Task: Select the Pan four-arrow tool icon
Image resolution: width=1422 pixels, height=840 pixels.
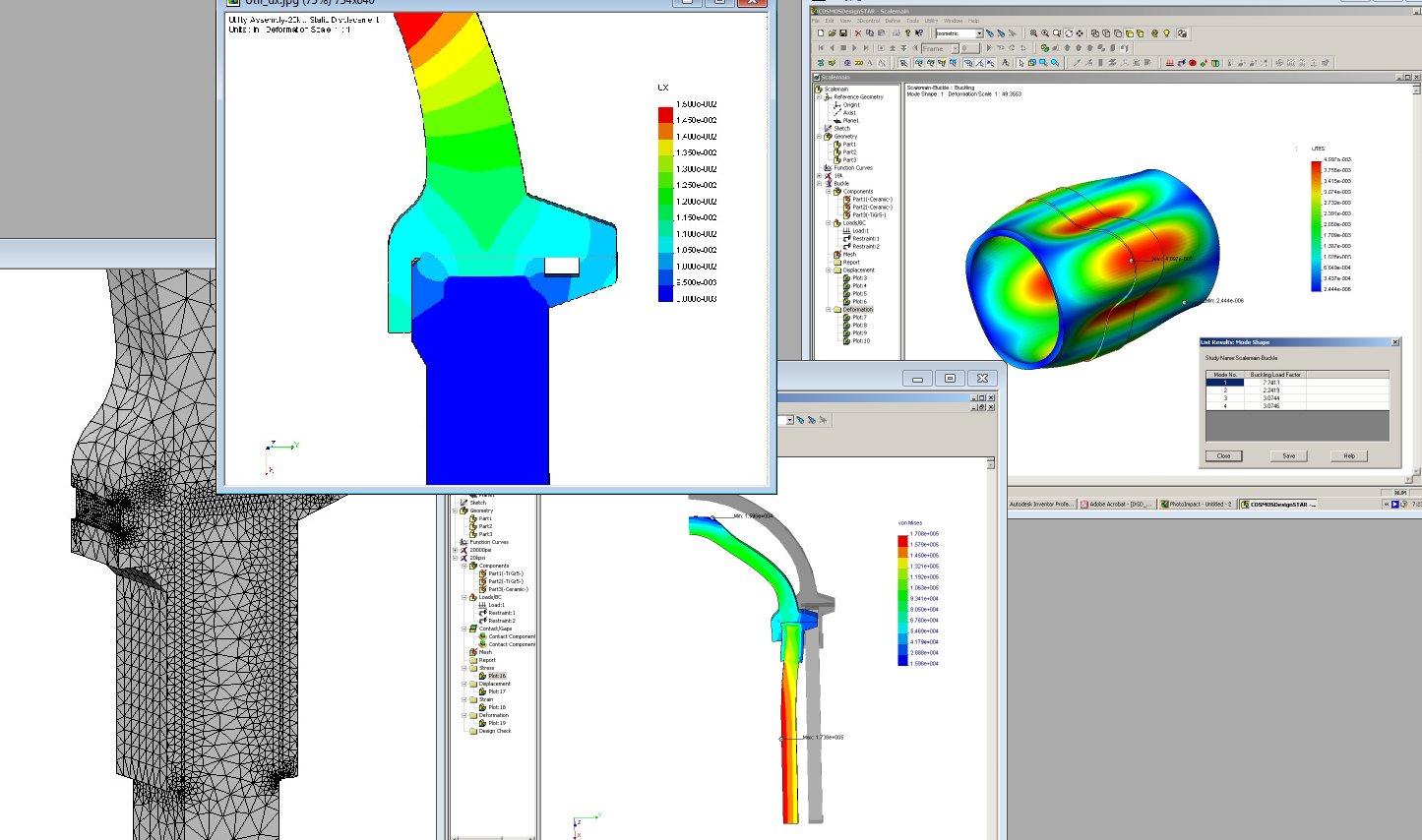Action: [x=1080, y=32]
